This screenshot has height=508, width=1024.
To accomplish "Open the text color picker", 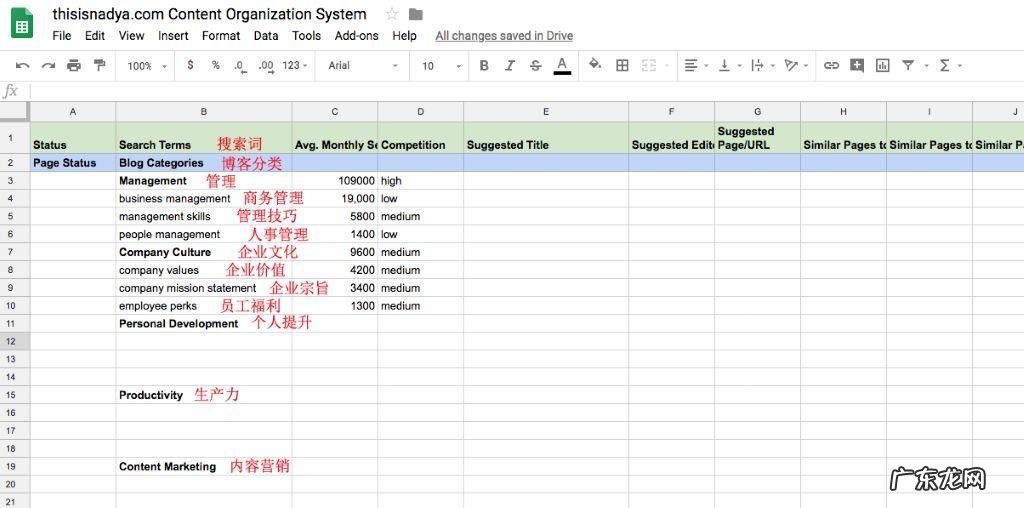I will click(x=562, y=65).
